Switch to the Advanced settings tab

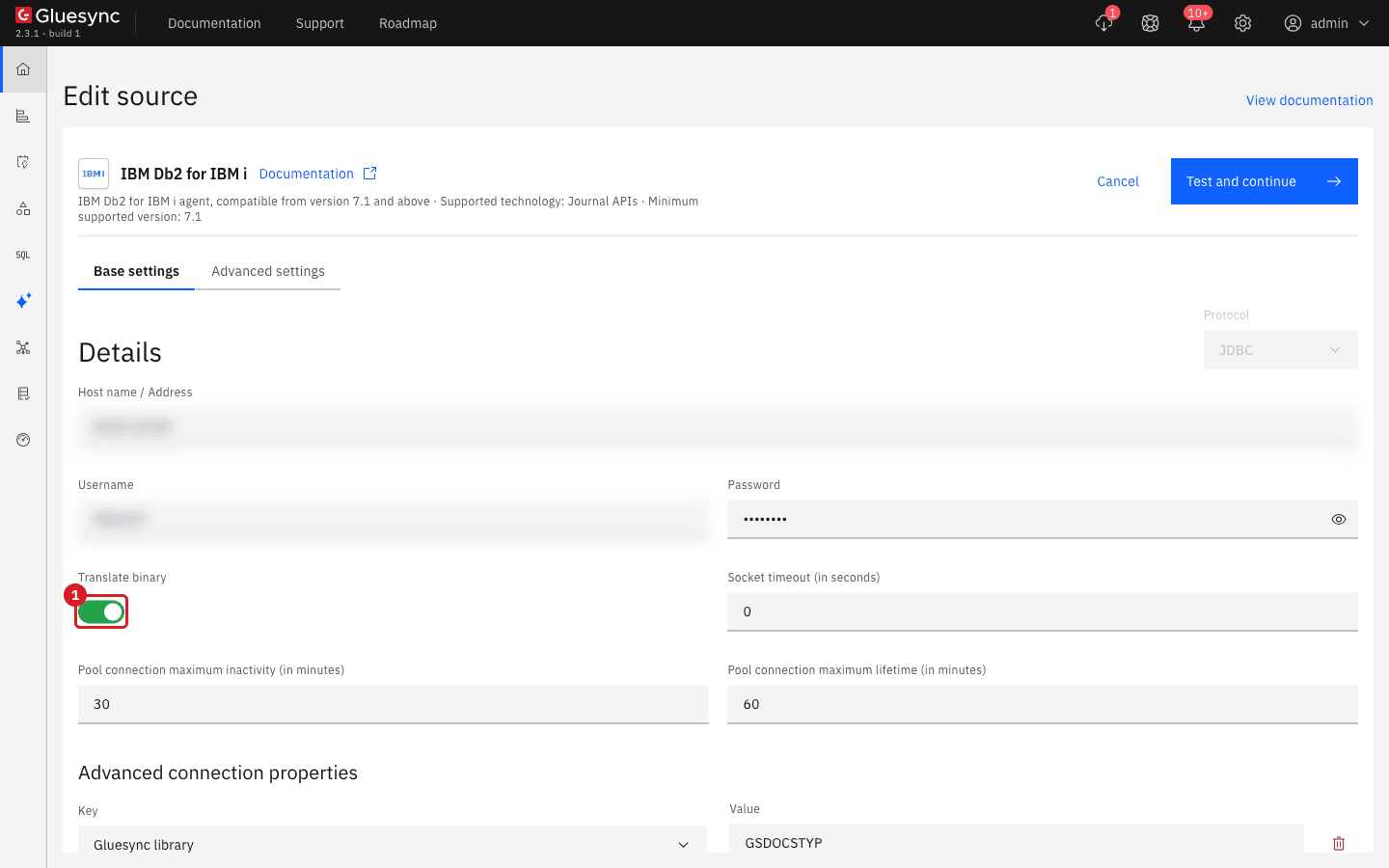coord(268,271)
